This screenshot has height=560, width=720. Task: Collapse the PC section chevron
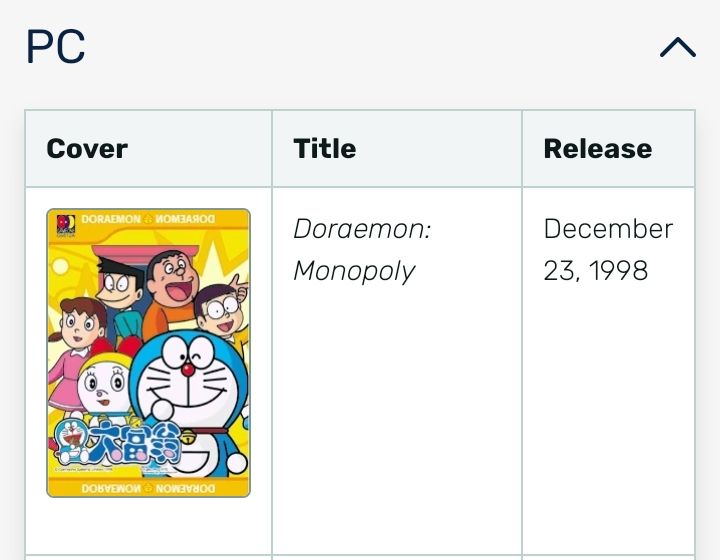point(677,48)
